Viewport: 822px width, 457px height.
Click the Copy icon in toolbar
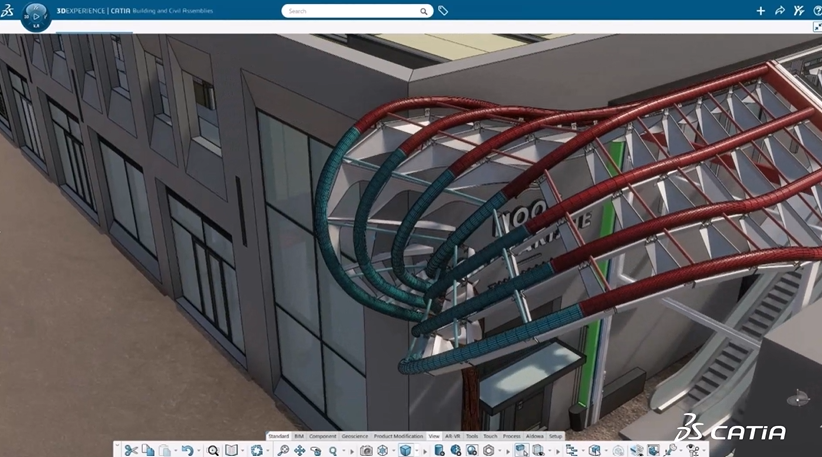pyautogui.click(x=148, y=451)
